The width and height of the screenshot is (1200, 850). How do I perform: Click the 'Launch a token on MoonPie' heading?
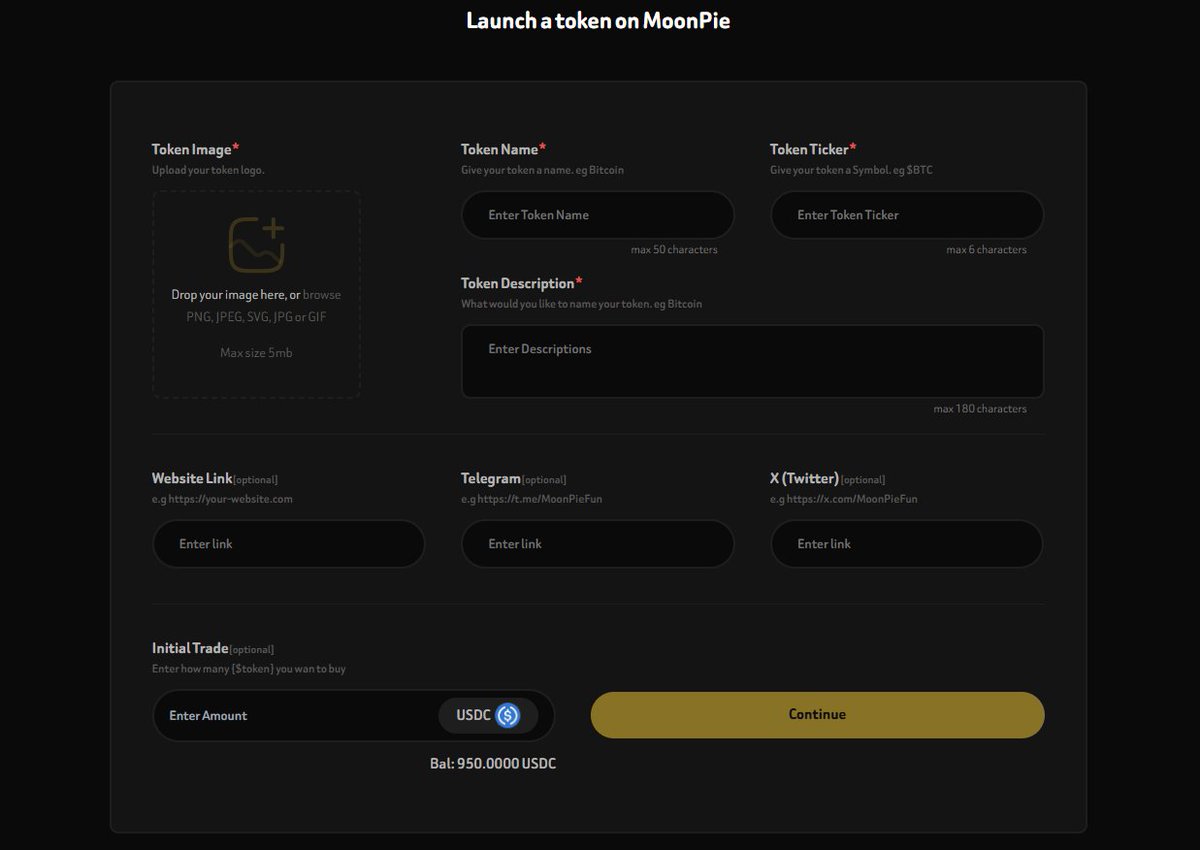pyautogui.click(x=598, y=20)
